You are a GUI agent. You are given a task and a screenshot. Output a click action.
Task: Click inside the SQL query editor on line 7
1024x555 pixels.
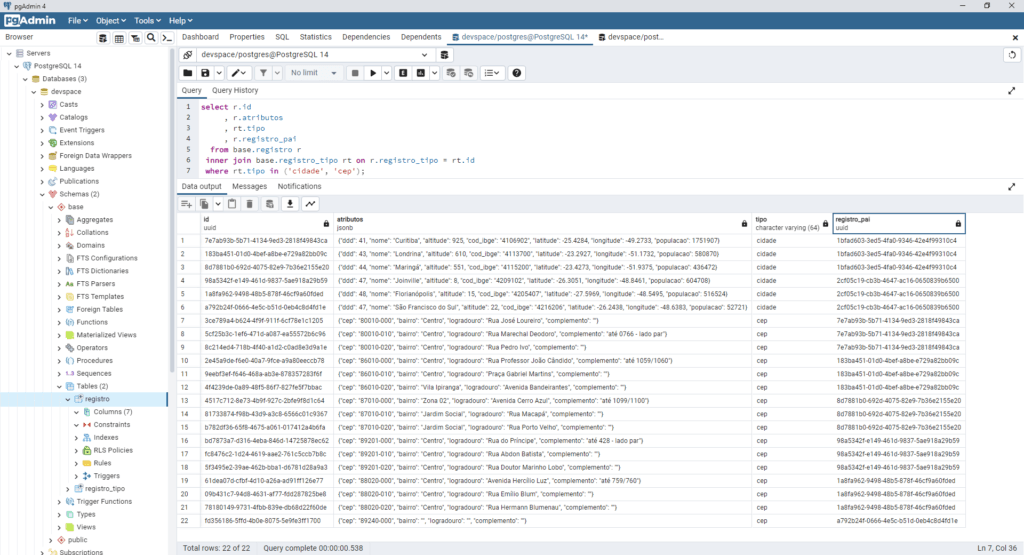pyautogui.click(x=285, y=171)
